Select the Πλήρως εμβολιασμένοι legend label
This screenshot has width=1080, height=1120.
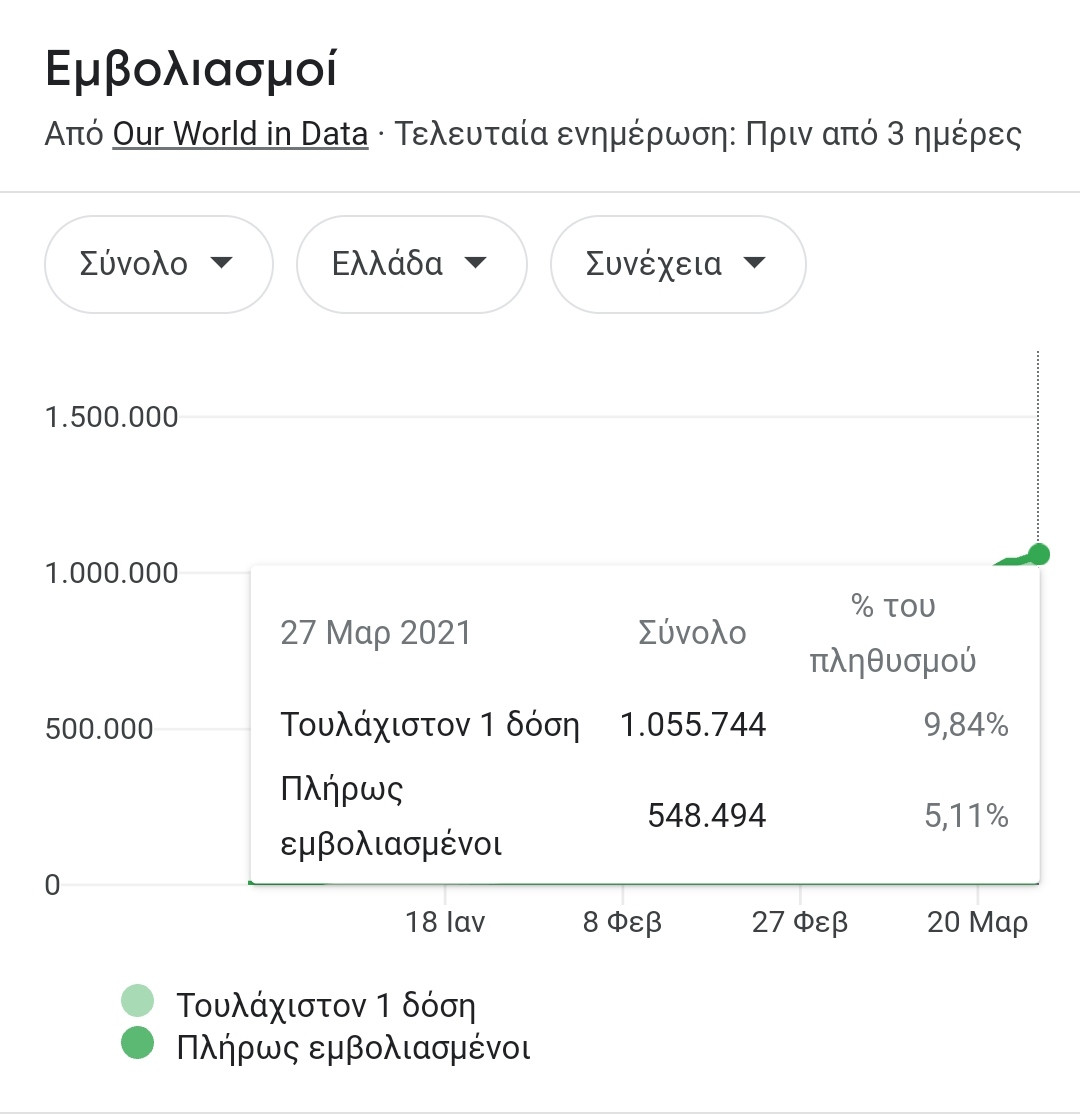[353, 1048]
